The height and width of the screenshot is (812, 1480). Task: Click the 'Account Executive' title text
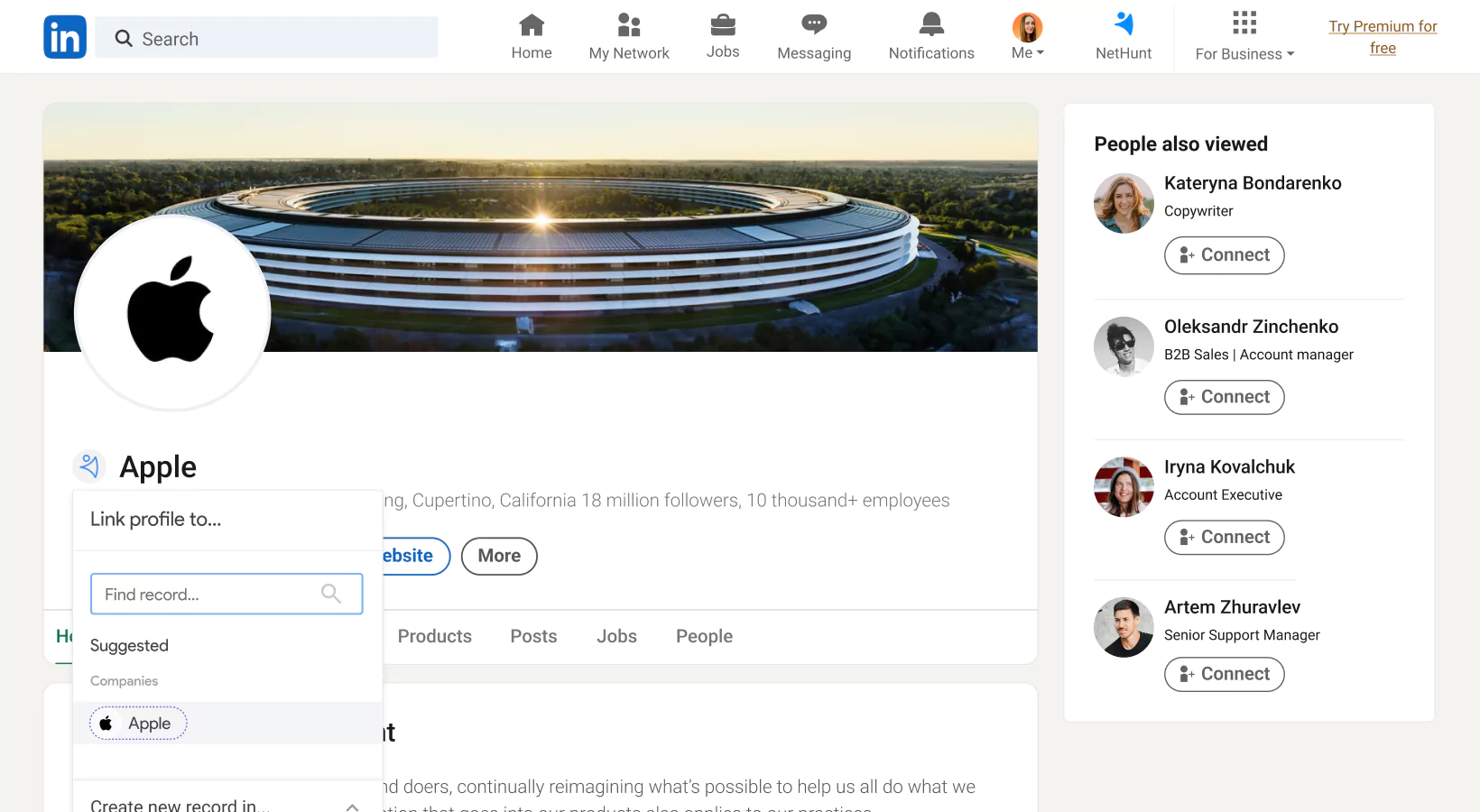coord(1223,494)
